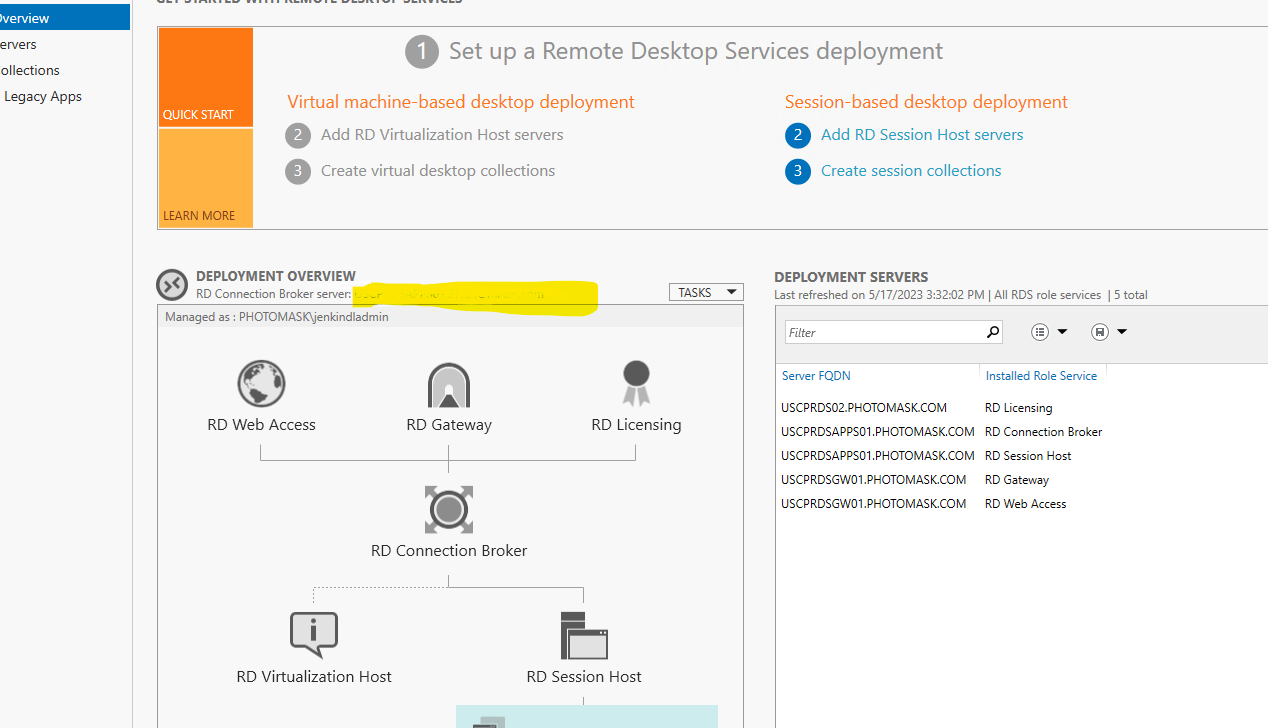Select the USCPRDSAPPS01 row with RD Connection Broker

pos(1020,432)
